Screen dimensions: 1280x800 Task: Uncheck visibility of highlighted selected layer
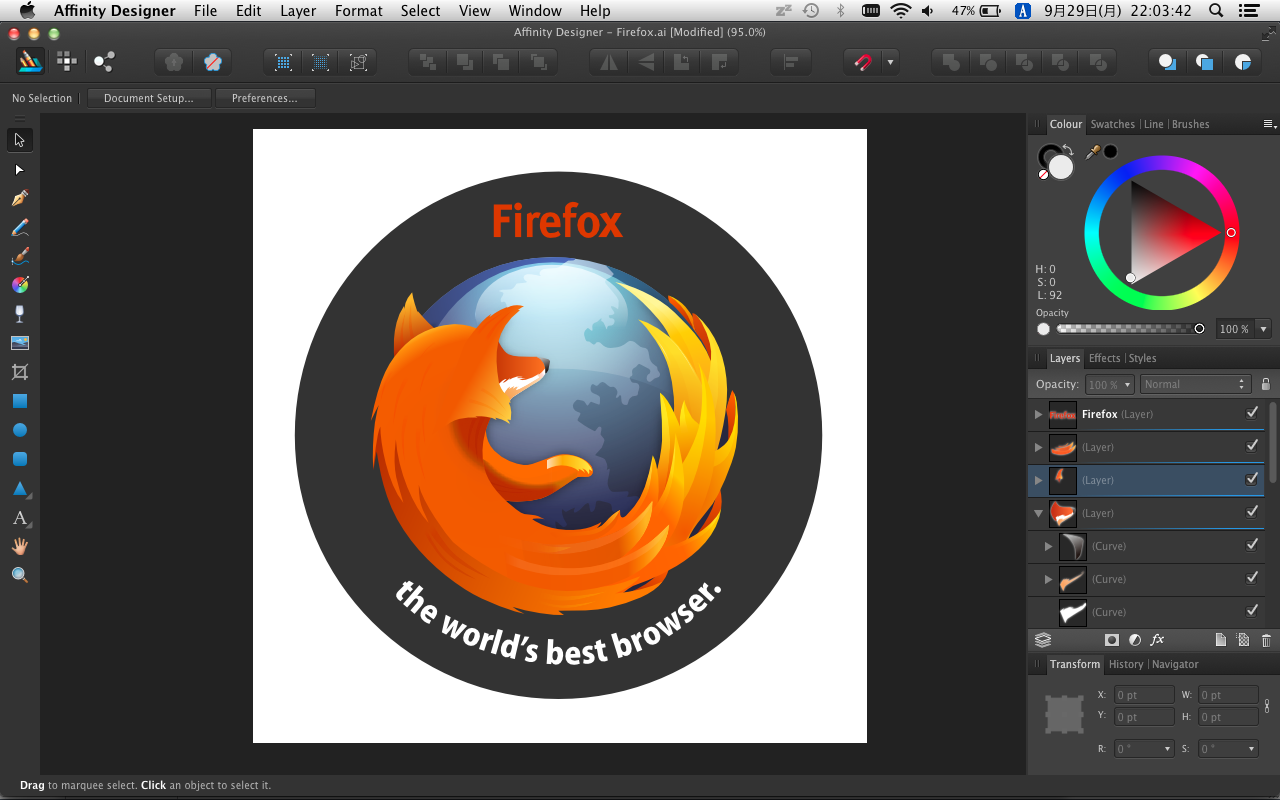[1252, 479]
